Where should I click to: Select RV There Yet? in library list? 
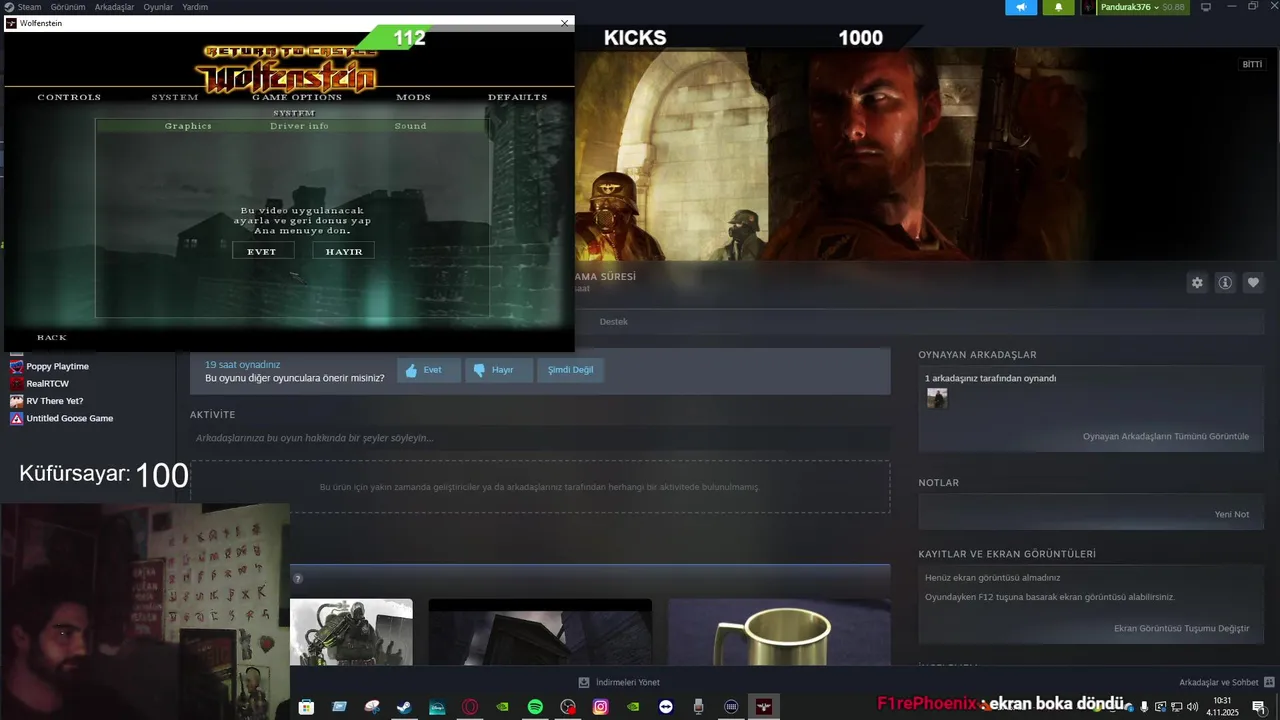coord(54,401)
